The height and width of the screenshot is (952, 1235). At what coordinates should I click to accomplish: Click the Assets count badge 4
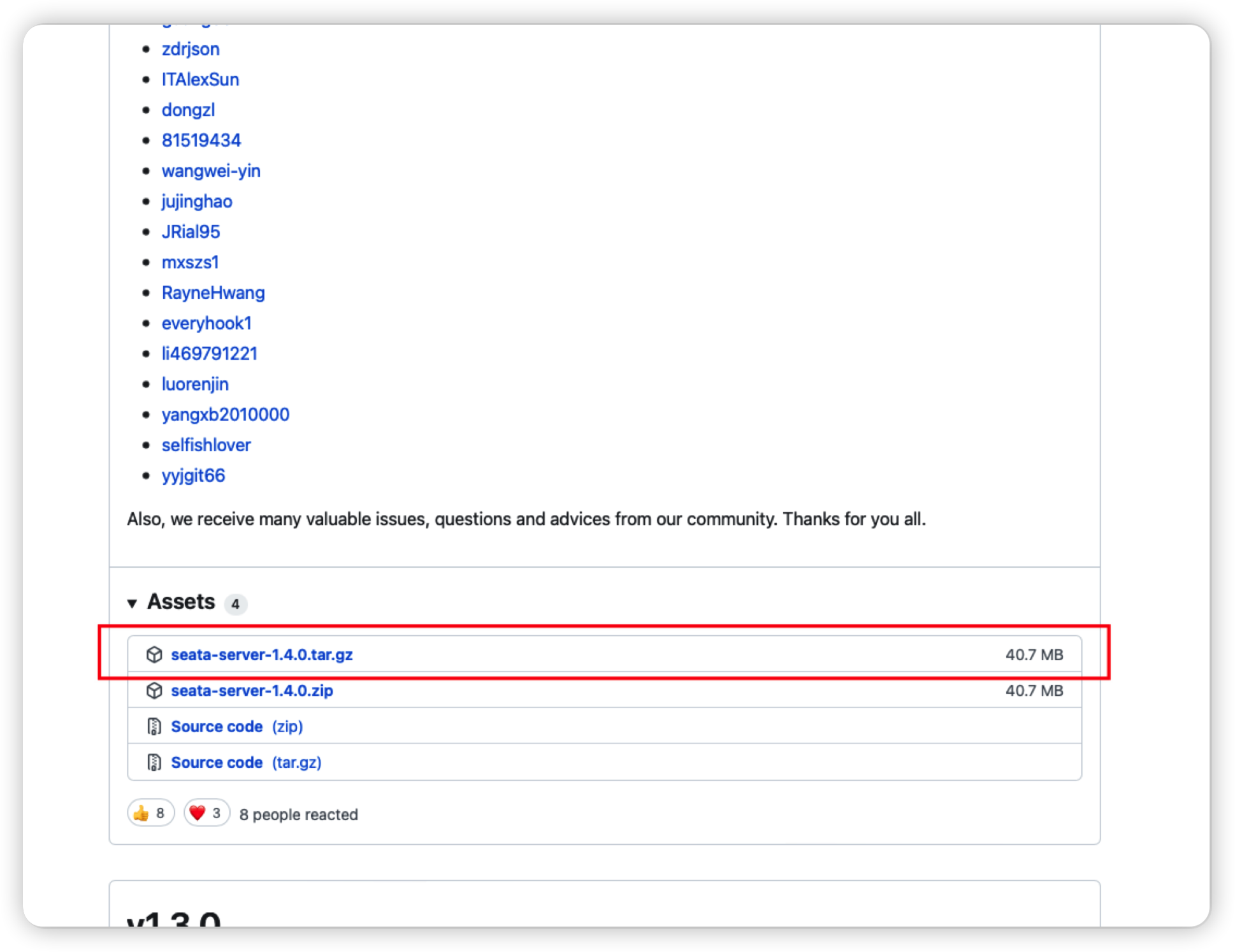tap(235, 603)
